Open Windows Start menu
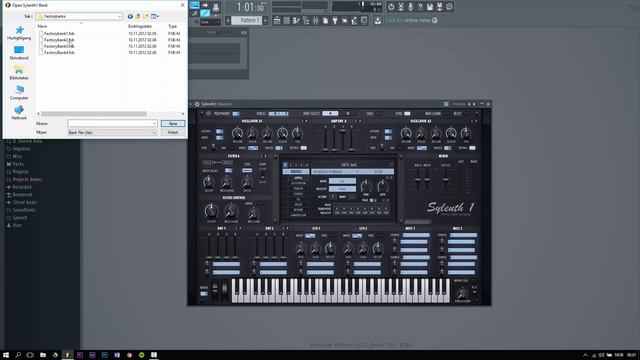This screenshot has height=360, width=640. pos(6,355)
